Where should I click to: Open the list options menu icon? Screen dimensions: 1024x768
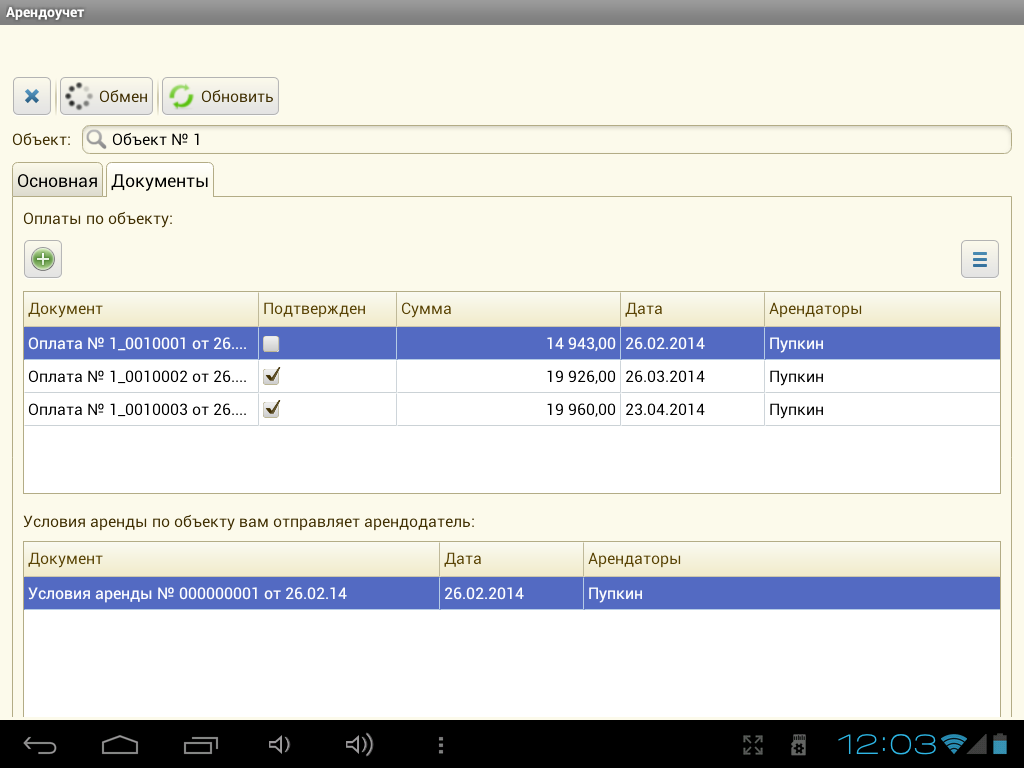point(979,259)
